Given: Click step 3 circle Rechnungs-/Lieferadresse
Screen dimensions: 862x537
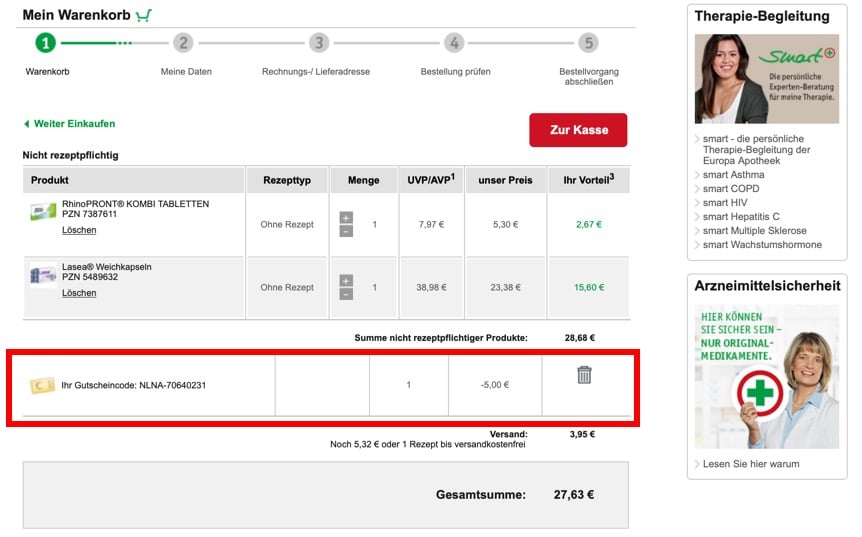Looking at the screenshot, I should click(319, 43).
